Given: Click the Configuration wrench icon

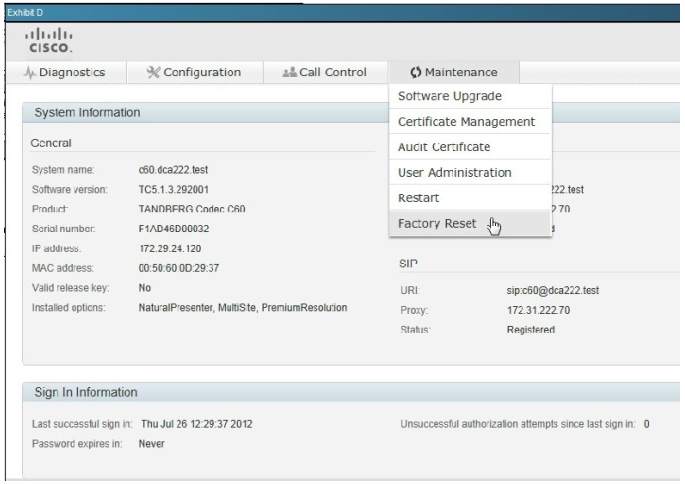Looking at the screenshot, I should coord(153,72).
